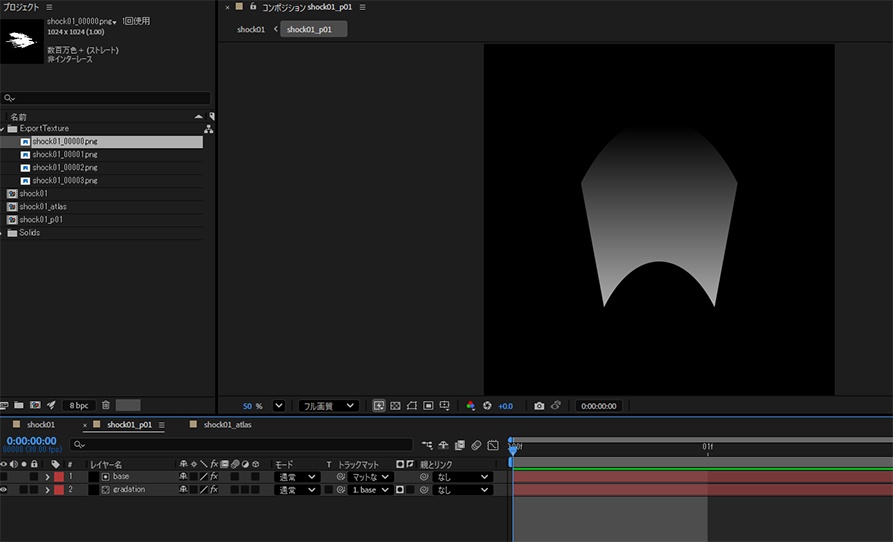Go to shock01 in composition breadcrumb
This screenshot has height=542, width=893.
[x=251, y=29]
